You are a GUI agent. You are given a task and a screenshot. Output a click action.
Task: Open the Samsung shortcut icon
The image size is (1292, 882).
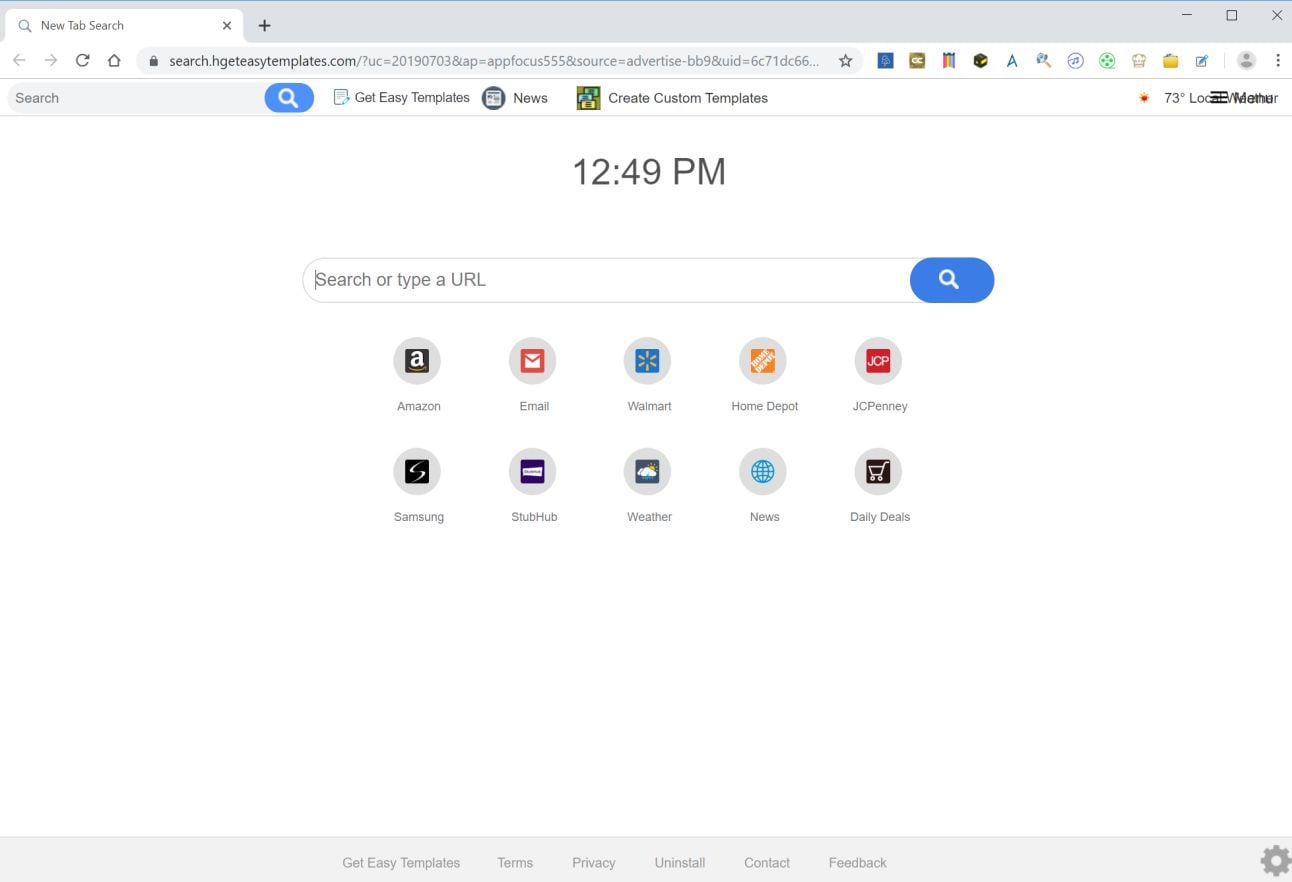417,471
